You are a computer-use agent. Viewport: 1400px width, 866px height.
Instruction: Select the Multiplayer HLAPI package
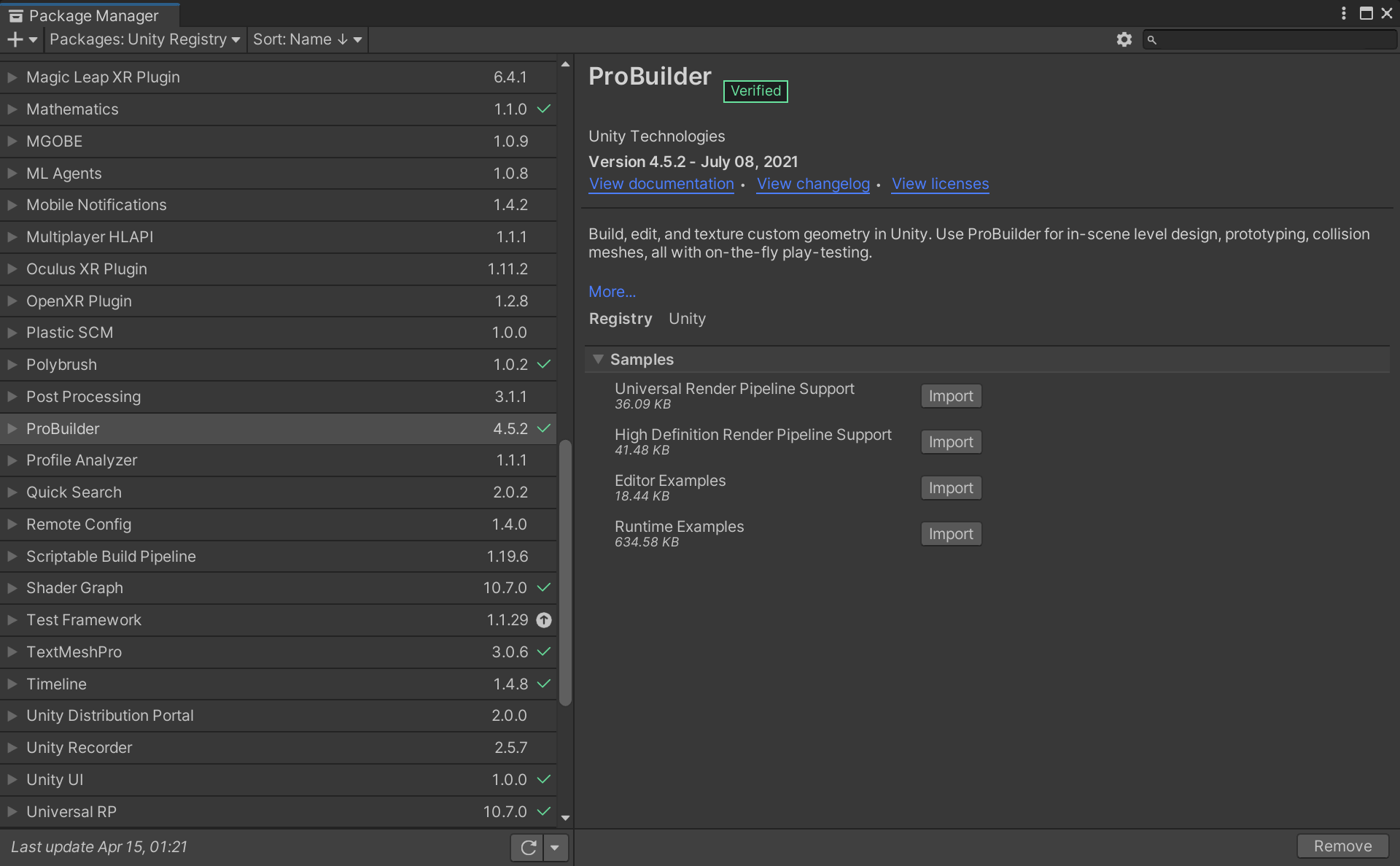(278, 237)
